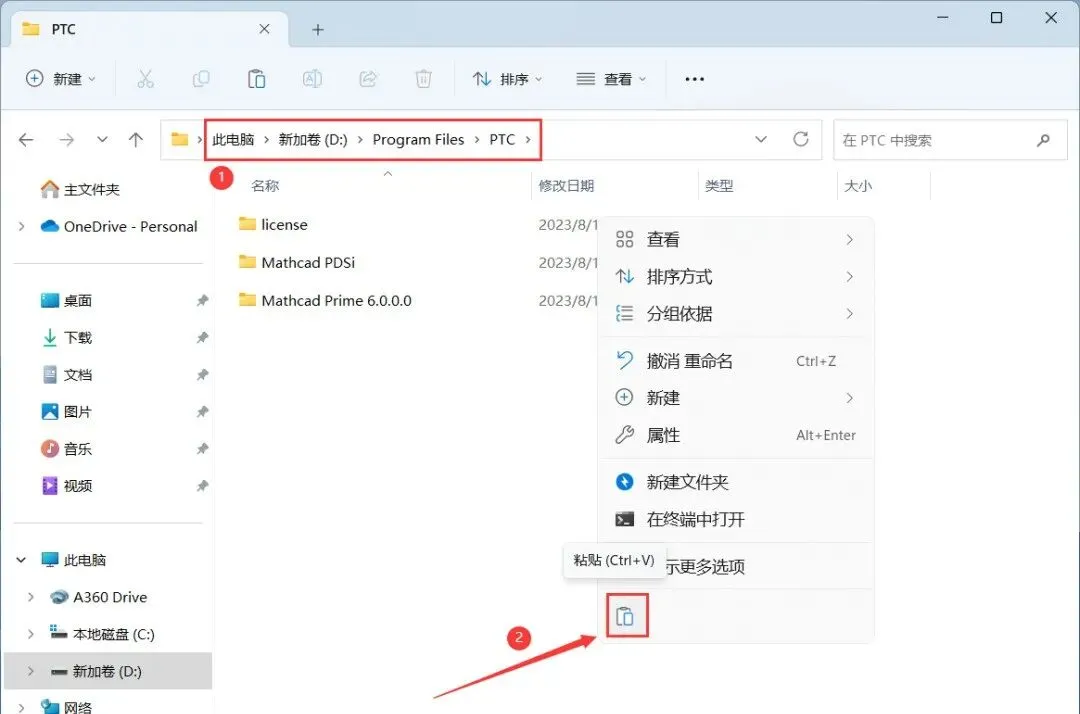Click the Cut scissors icon in toolbar

(145, 79)
